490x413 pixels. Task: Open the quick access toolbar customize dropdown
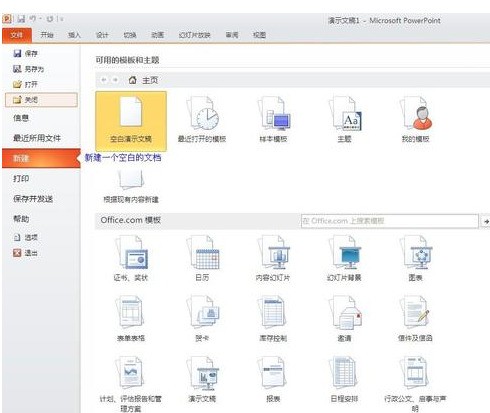(x=62, y=19)
